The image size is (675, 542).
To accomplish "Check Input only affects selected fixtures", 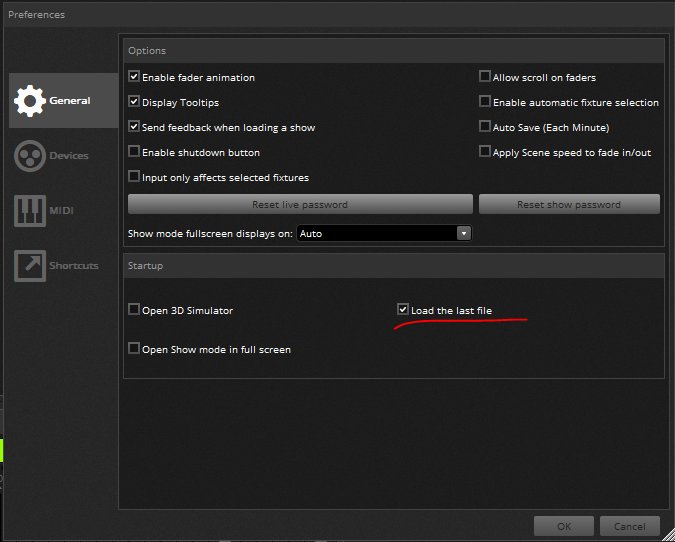I will pos(134,177).
